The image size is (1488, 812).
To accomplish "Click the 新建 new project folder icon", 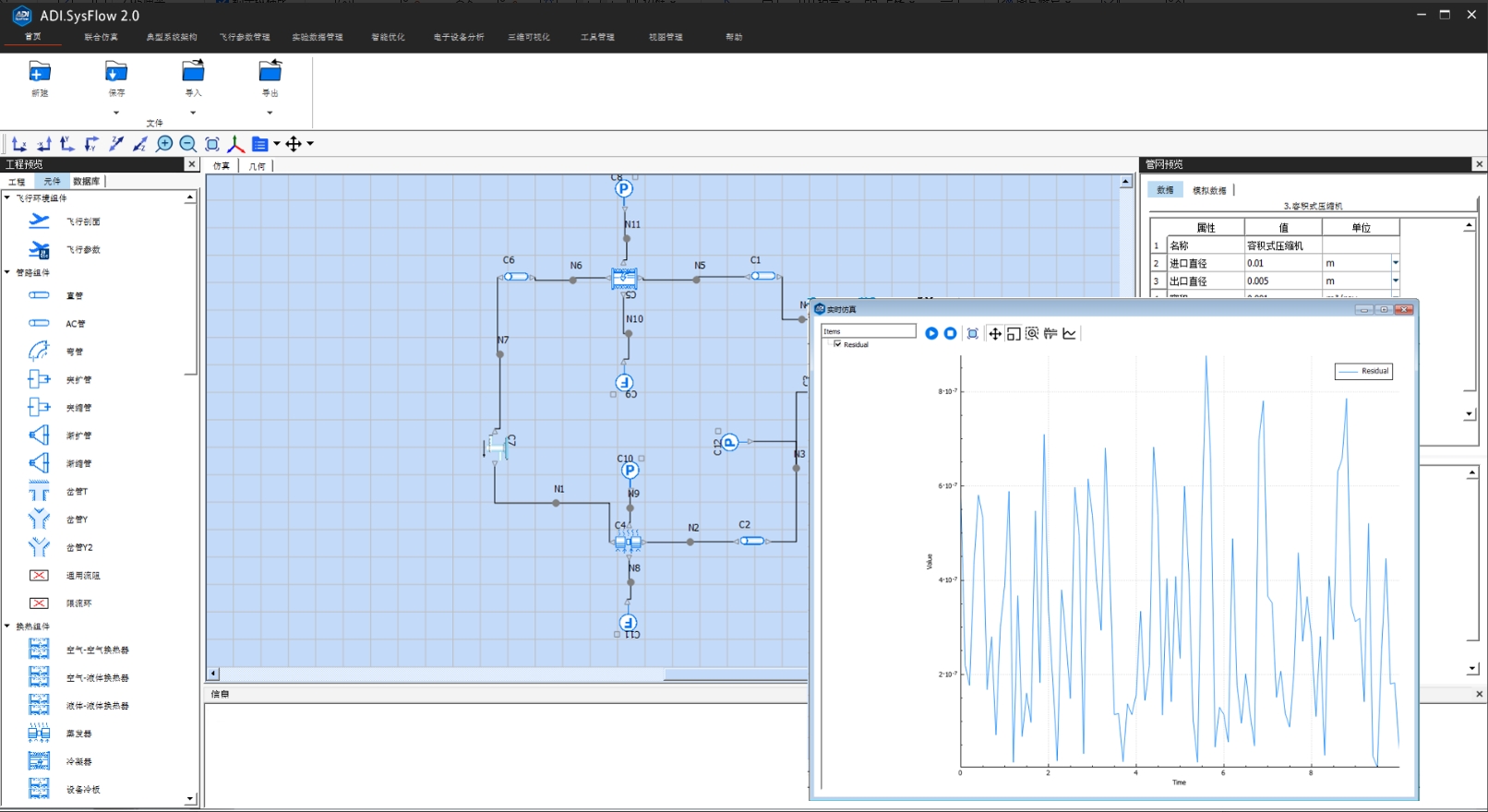I will pyautogui.click(x=40, y=72).
